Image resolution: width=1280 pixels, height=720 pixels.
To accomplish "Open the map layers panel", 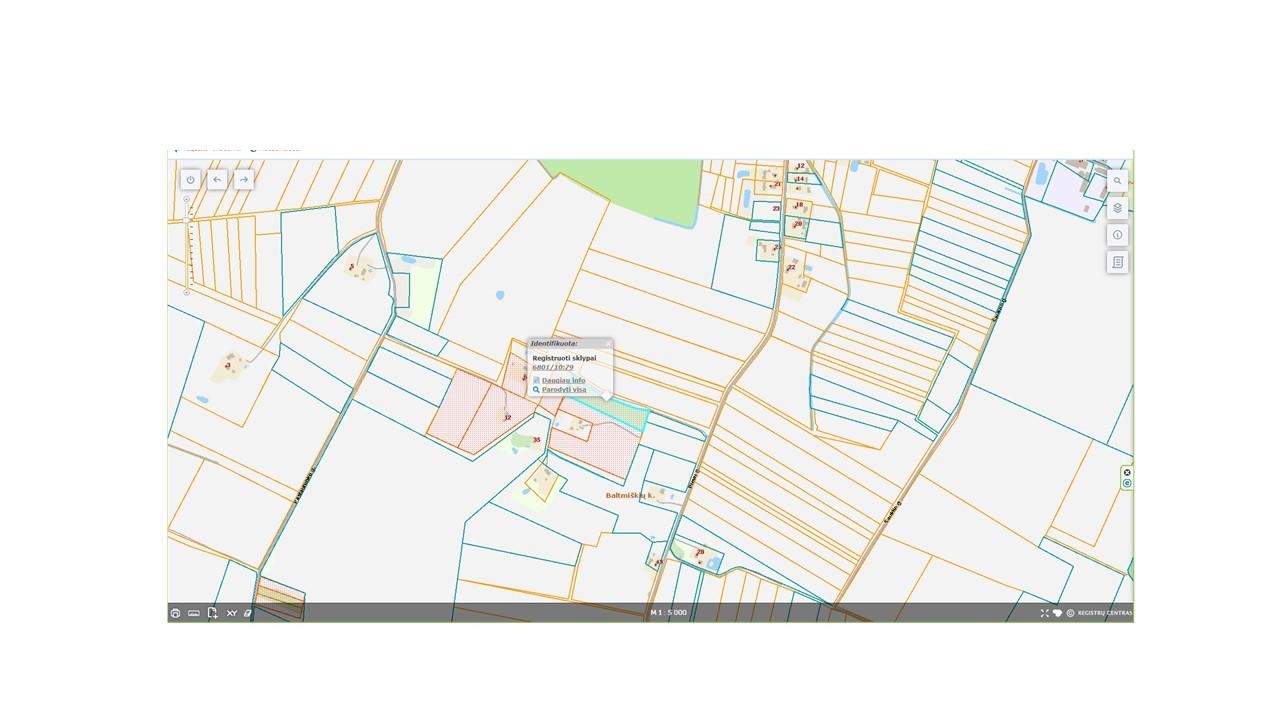I will [x=1117, y=208].
